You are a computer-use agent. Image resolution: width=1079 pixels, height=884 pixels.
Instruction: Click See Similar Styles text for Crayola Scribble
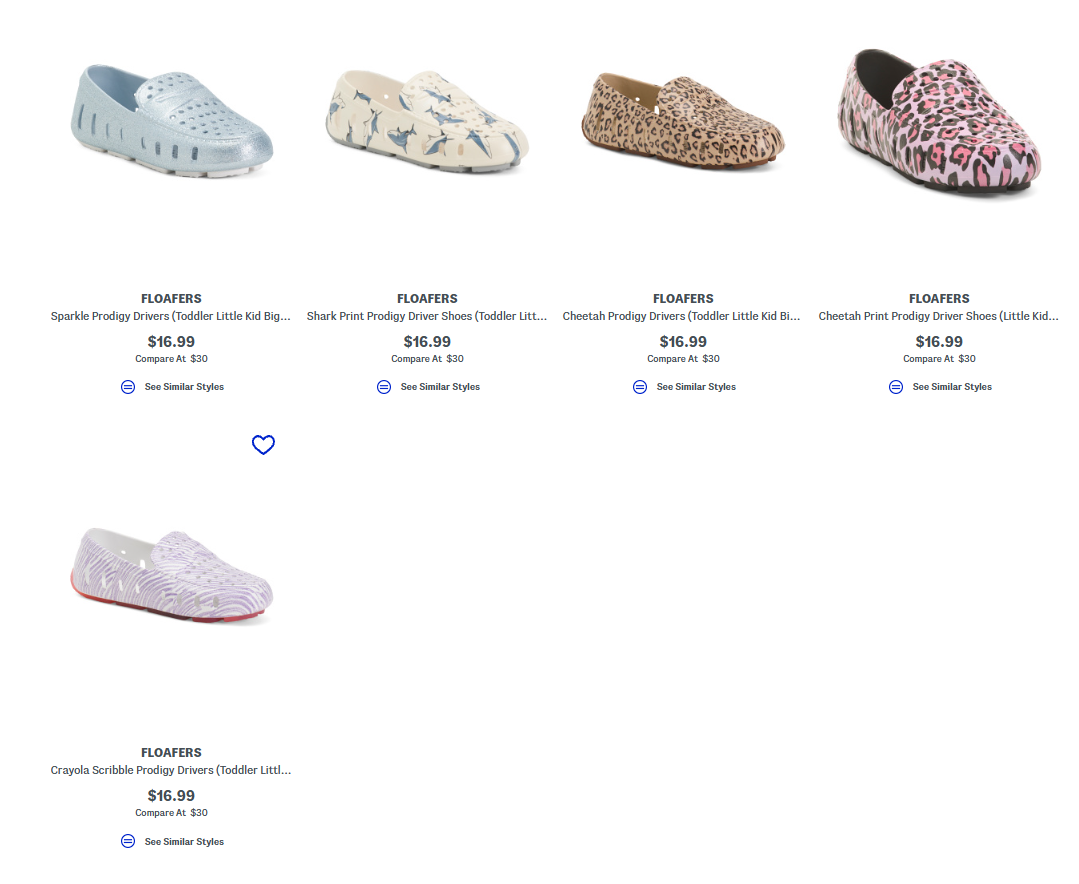pyautogui.click(x=184, y=842)
